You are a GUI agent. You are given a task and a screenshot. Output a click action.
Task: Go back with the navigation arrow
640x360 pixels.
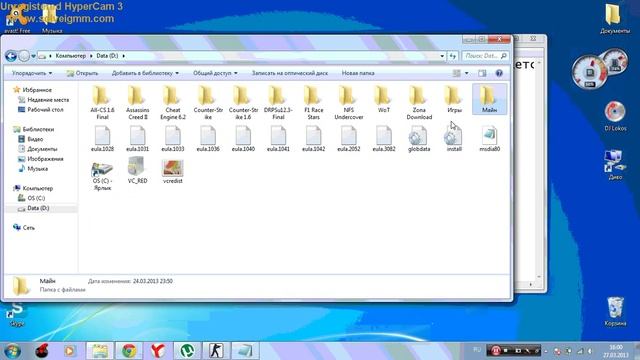[11, 56]
